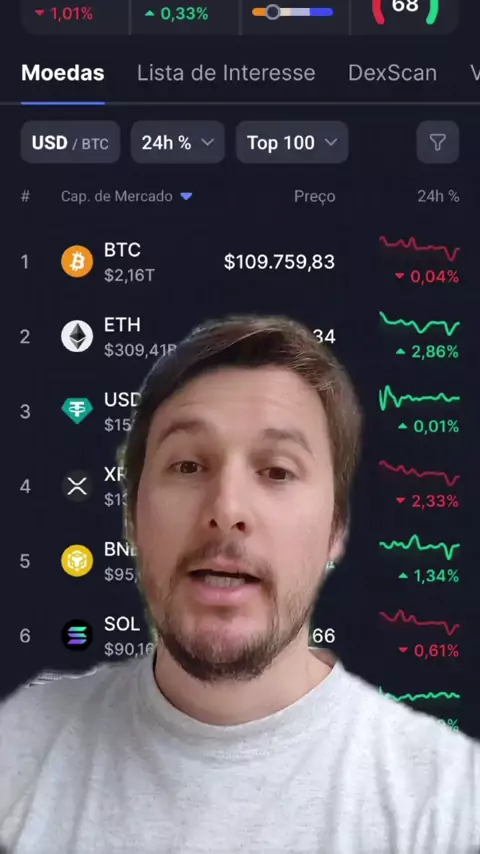This screenshot has height=854, width=480.
Task: Toggle the USD / BTC currency switch
Action: pyautogui.click(x=70, y=142)
